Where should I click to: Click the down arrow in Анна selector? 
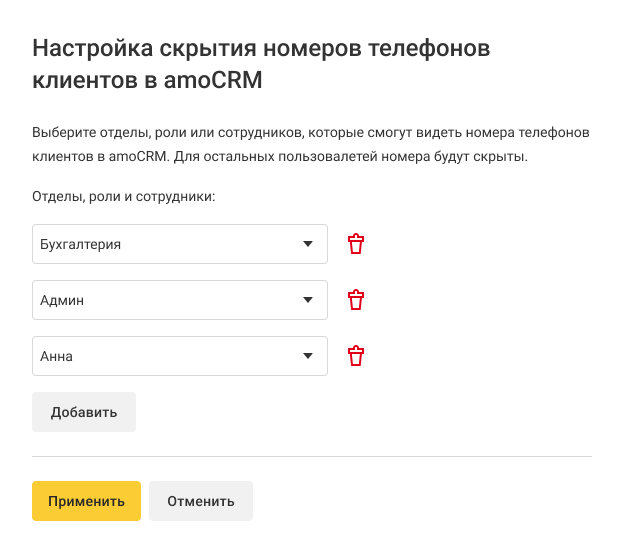[x=308, y=356]
